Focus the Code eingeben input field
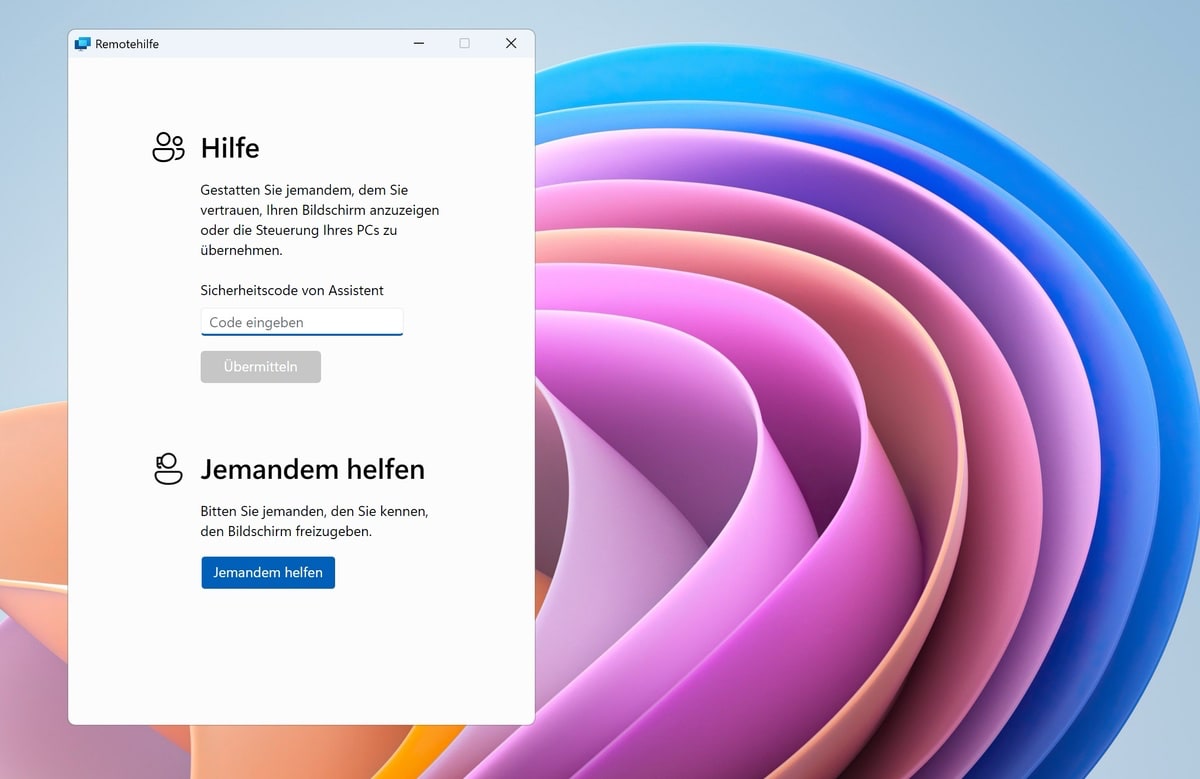Image resolution: width=1200 pixels, height=779 pixels. pyautogui.click(x=302, y=322)
